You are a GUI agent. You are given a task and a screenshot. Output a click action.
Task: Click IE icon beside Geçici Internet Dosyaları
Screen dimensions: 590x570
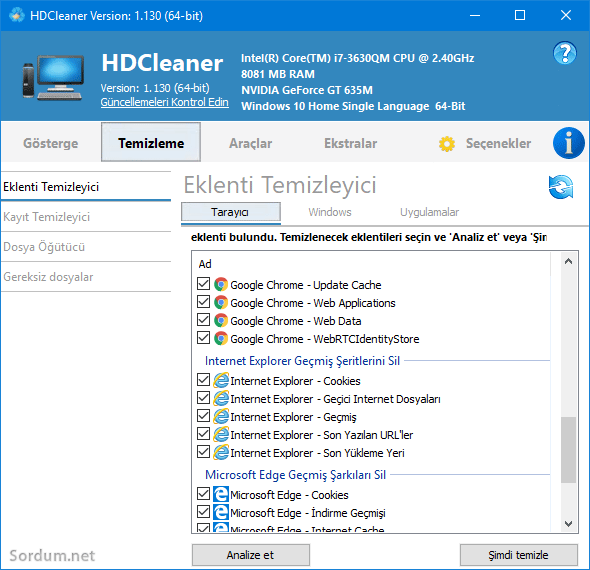[221, 398]
